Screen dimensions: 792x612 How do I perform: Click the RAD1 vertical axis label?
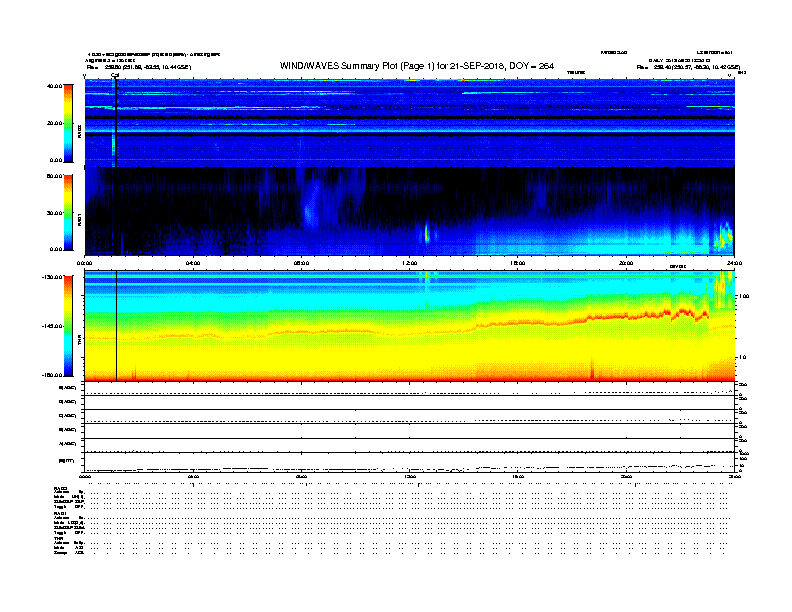coord(79,219)
